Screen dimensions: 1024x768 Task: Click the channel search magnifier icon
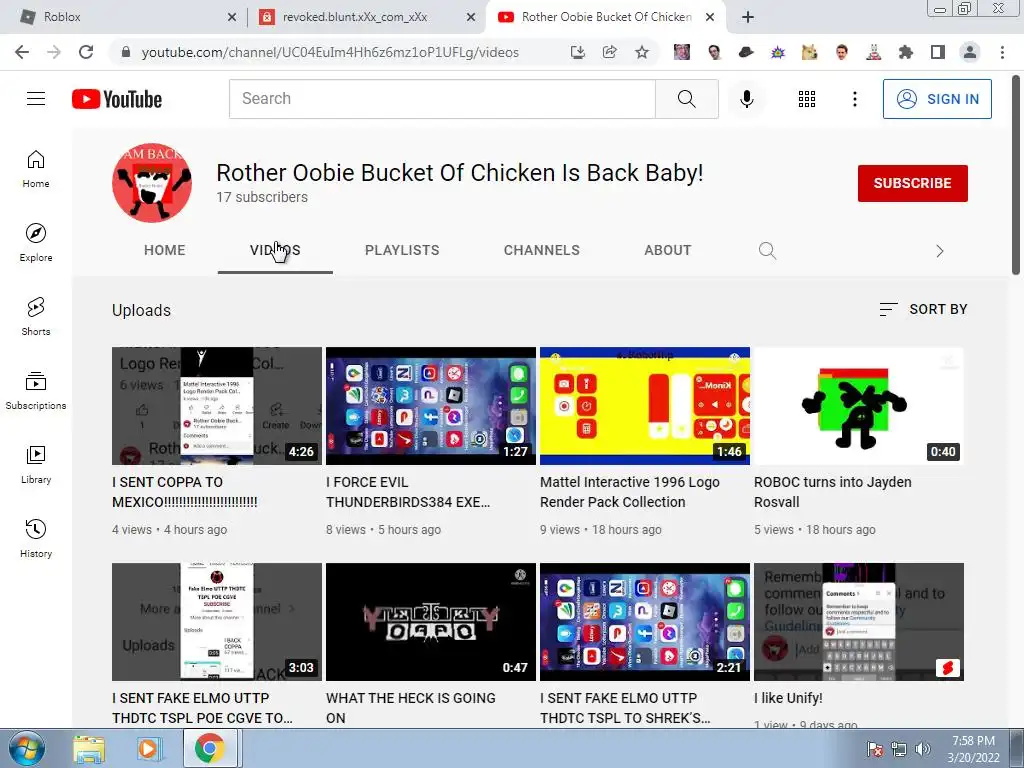tap(767, 251)
